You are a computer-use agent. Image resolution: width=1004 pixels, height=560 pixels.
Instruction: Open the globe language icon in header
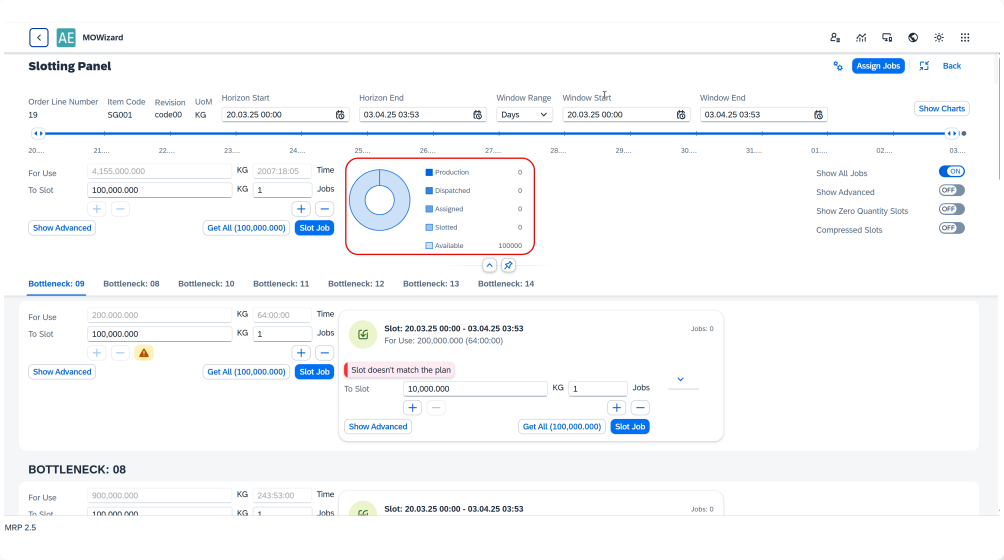click(913, 38)
